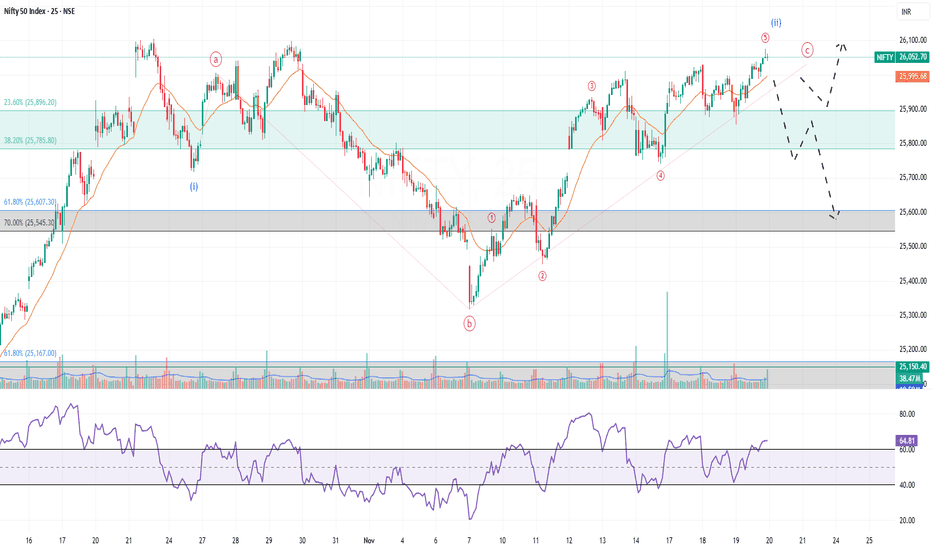
Task: Click the Nifty 50 Index symbol title
Action: click(39, 11)
